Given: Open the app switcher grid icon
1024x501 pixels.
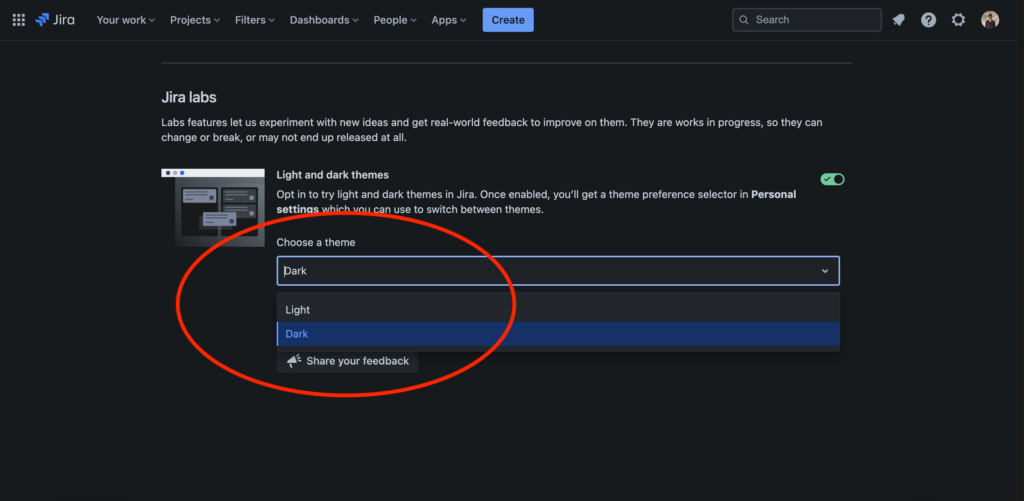Looking at the screenshot, I should 19,20.
